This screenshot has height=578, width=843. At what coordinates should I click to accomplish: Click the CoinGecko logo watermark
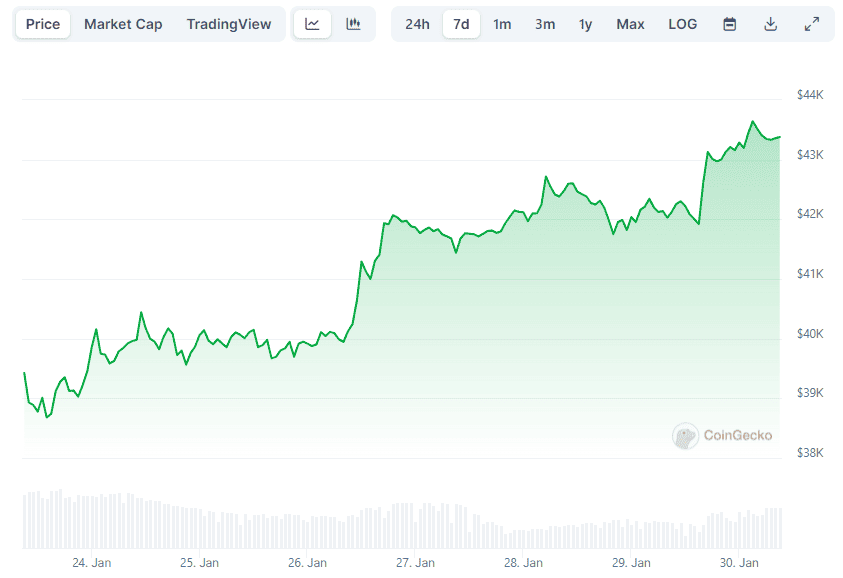[x=722, y=436]
